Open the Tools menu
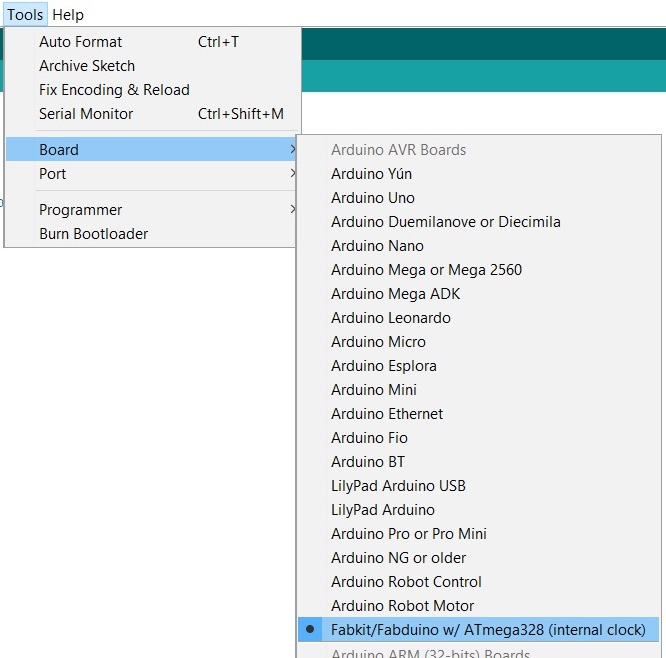The width and height of the screenshot is (666, 658). coord(25,15)
